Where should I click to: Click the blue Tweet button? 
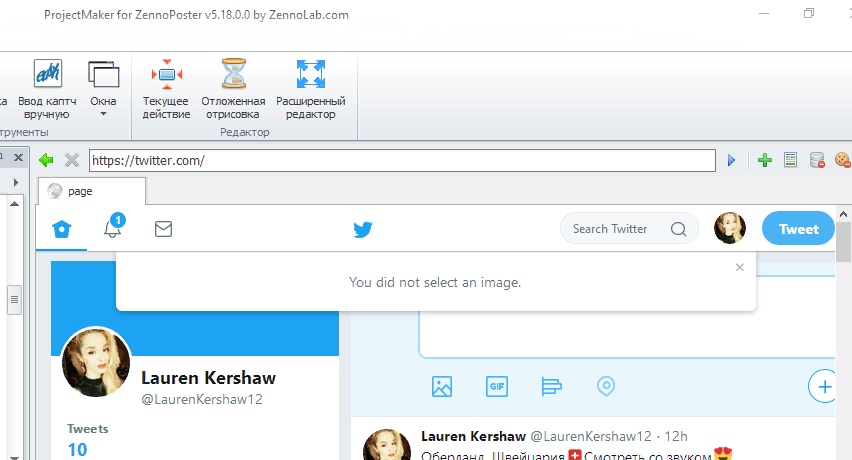(x=798, y=229)
